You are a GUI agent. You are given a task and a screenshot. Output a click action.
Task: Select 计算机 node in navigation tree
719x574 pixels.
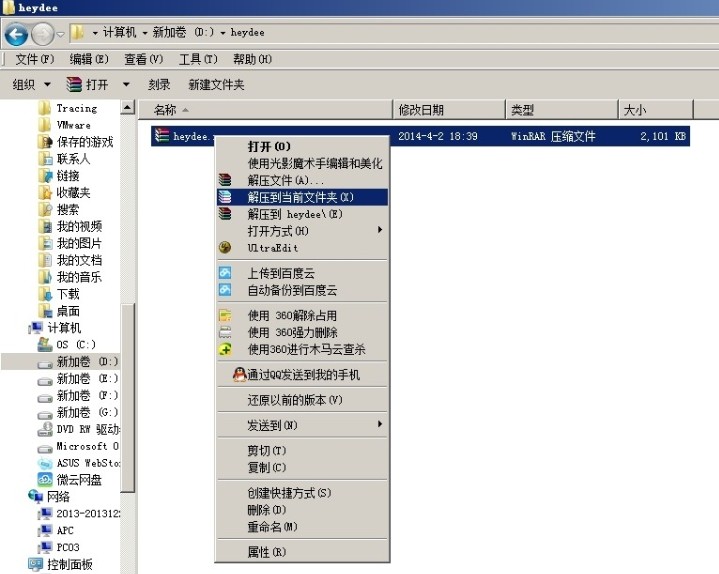point(64,327)
